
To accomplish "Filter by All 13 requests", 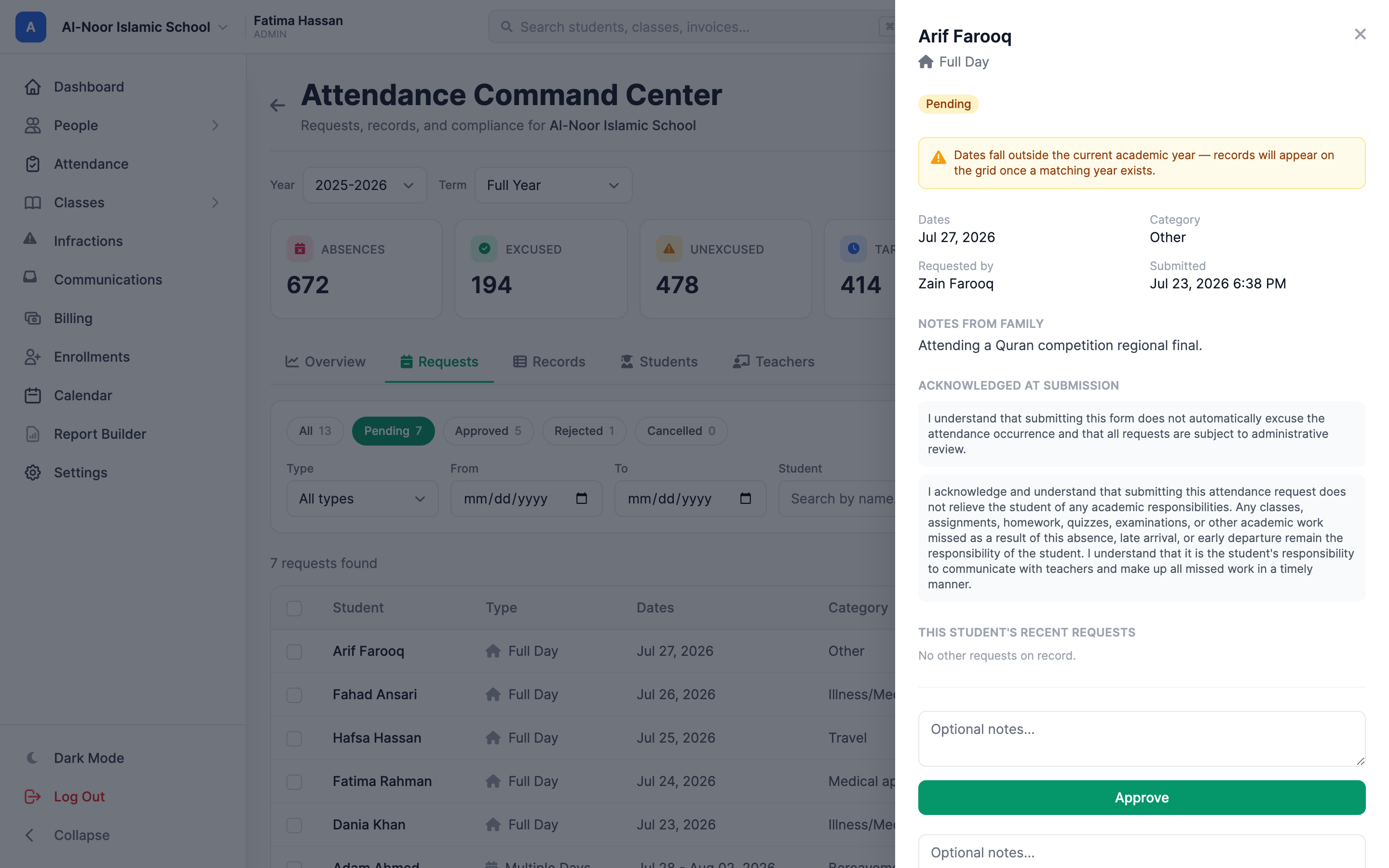I will (315, 431).
